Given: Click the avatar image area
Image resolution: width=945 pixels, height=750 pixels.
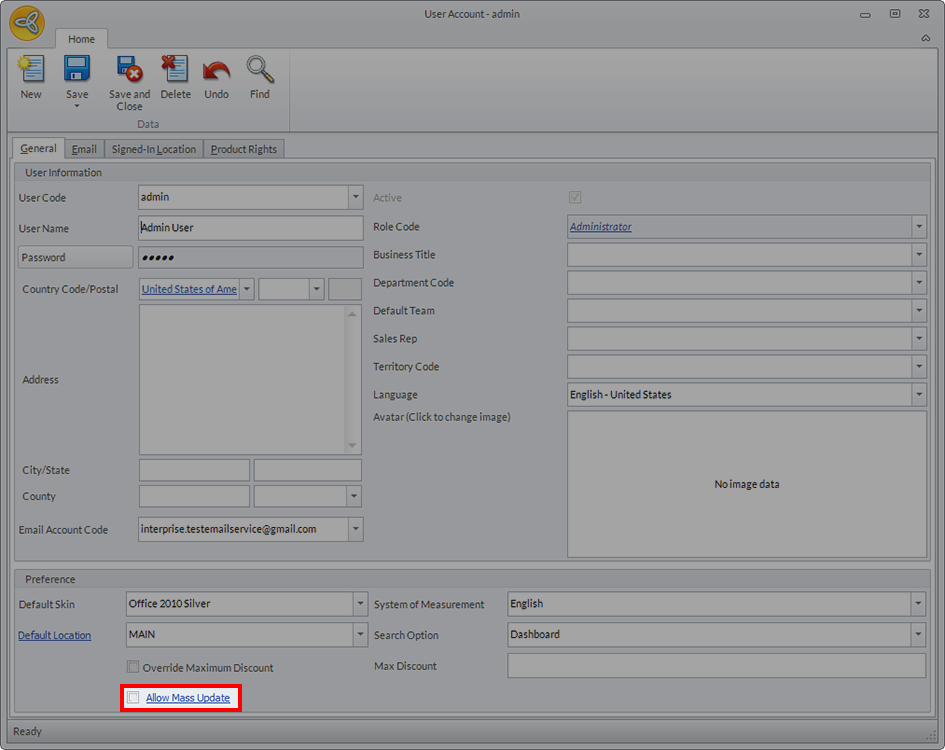Looking at the screenshot, I should pyautogui.click(x=747, y=484).
